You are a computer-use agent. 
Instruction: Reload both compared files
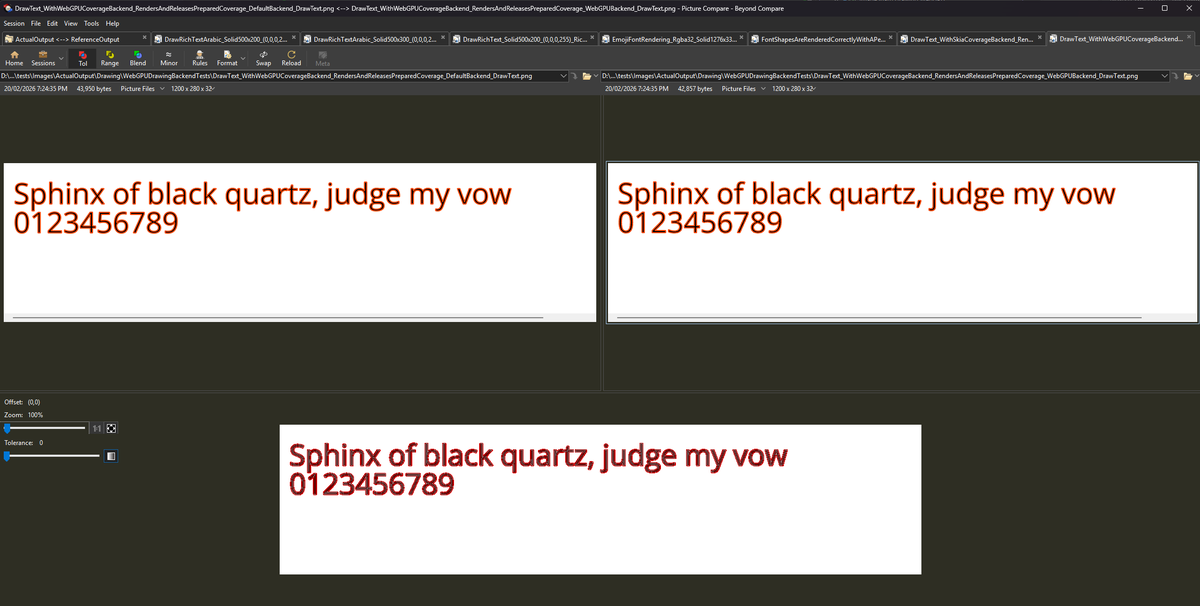point(291,58)
